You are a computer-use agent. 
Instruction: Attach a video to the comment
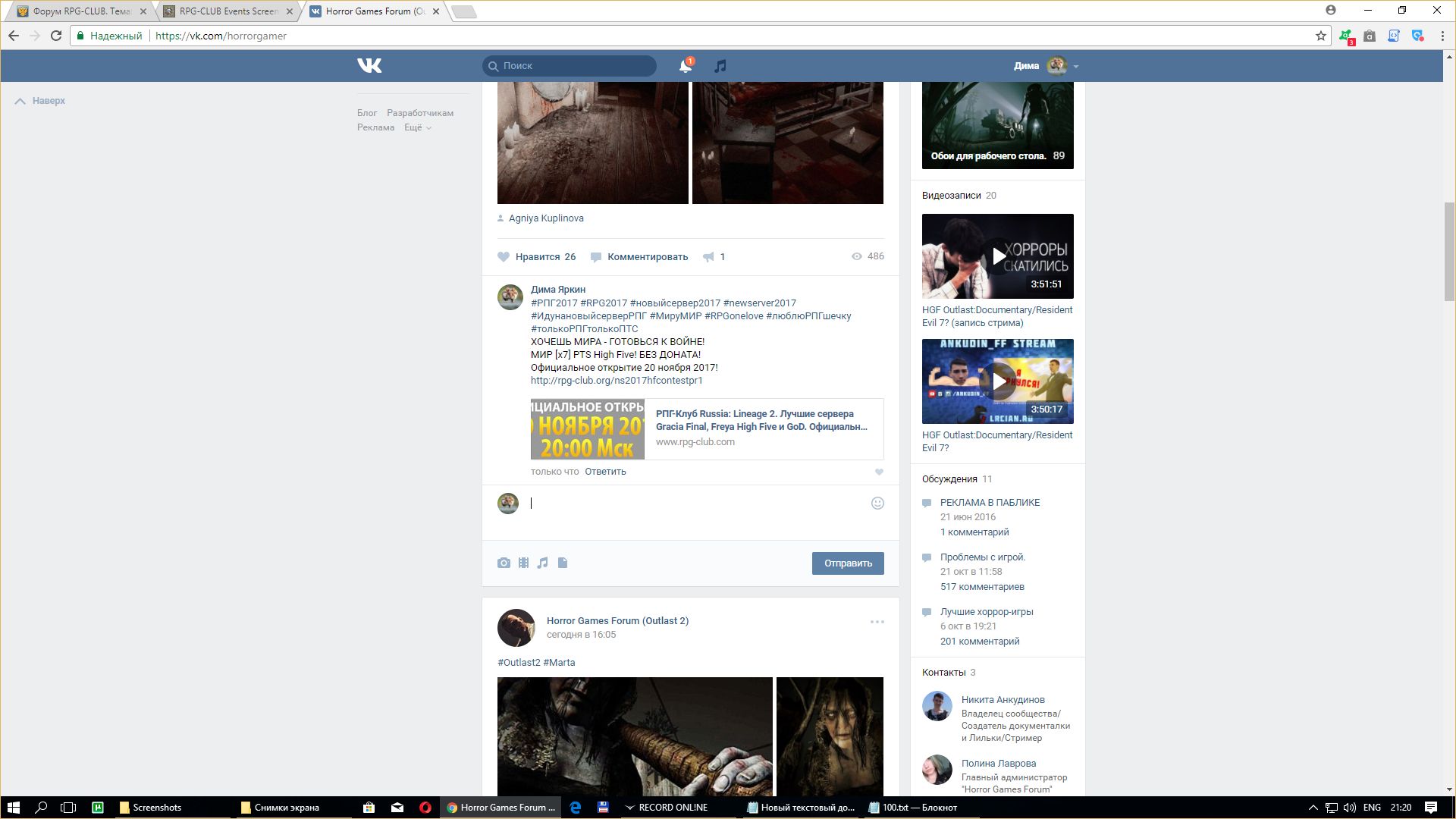coord(523,563)
